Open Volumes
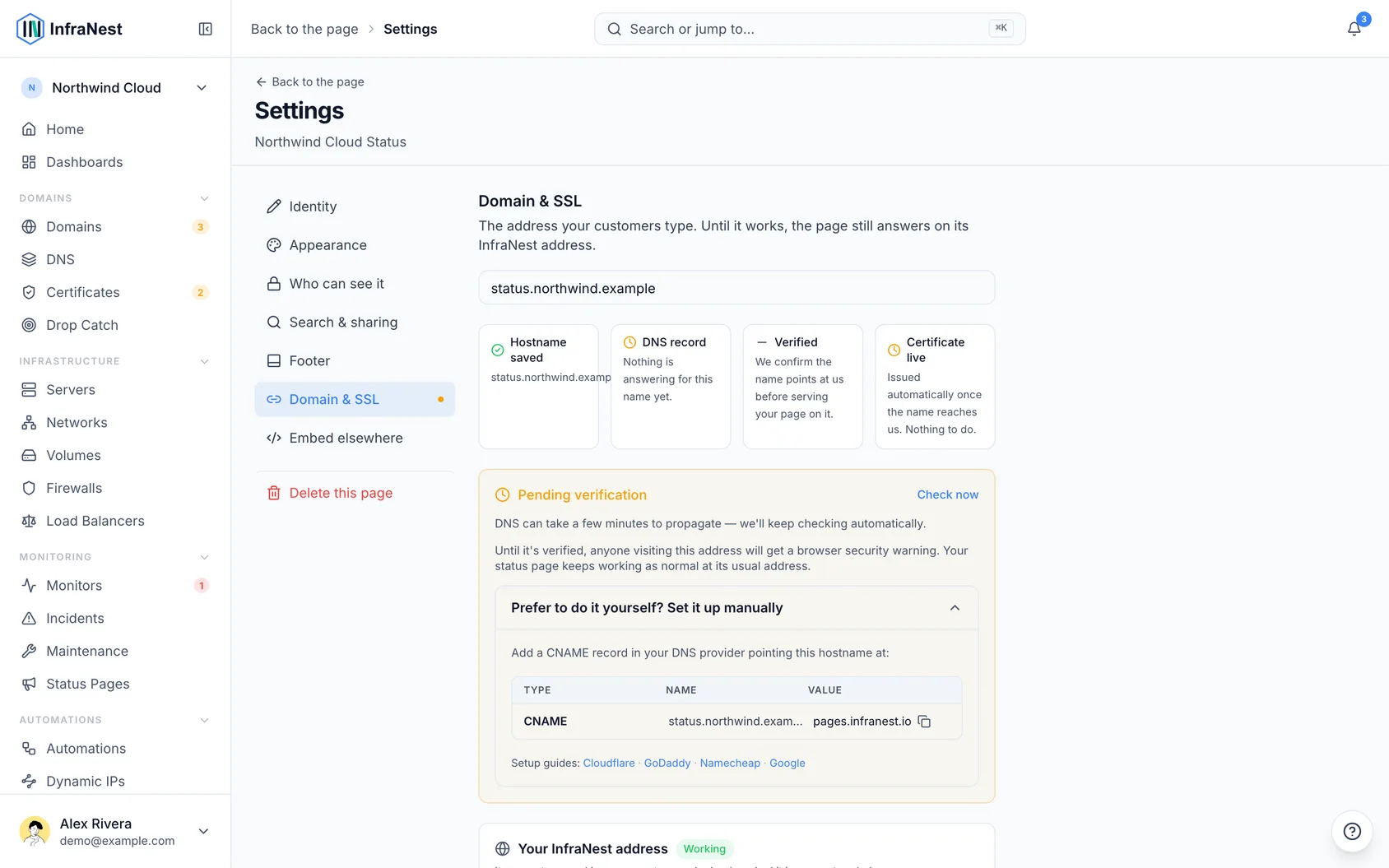1389x868 pixels. [115, 455]
